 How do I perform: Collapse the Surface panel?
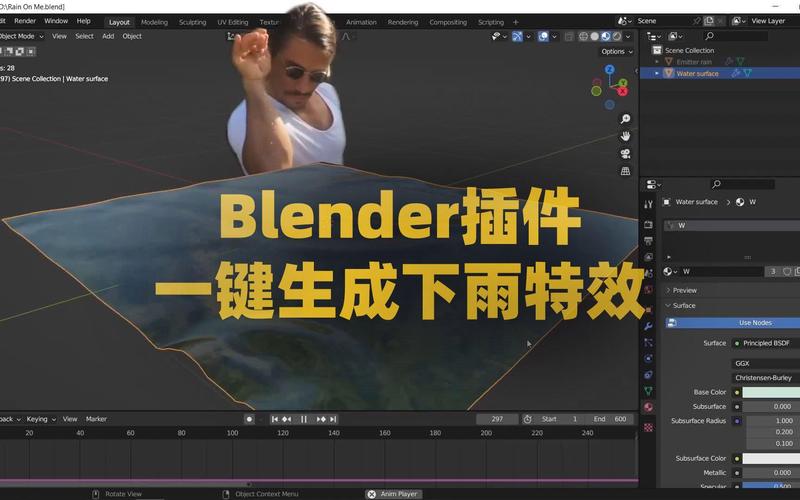point(684,306)
